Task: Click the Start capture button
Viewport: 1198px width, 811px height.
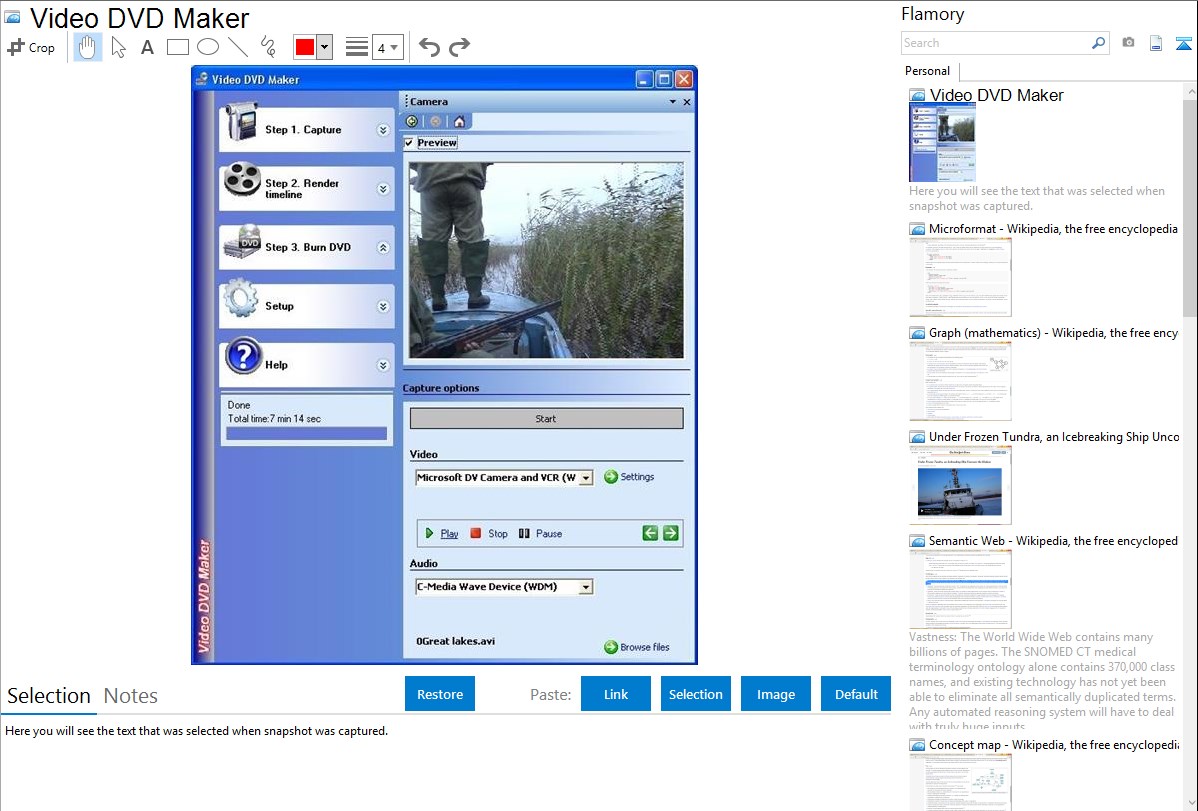Action: tap(546, 419)
